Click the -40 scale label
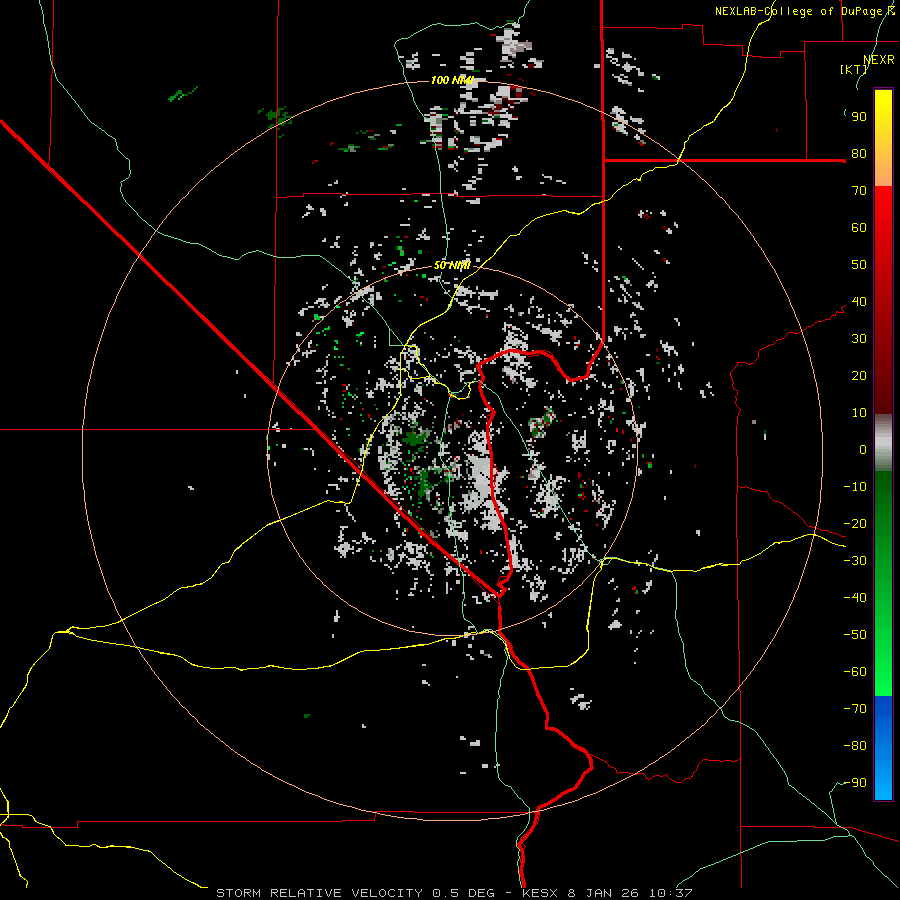Image resolution: width=900 pixels, height=900 pixels. (x=855, y=598)
